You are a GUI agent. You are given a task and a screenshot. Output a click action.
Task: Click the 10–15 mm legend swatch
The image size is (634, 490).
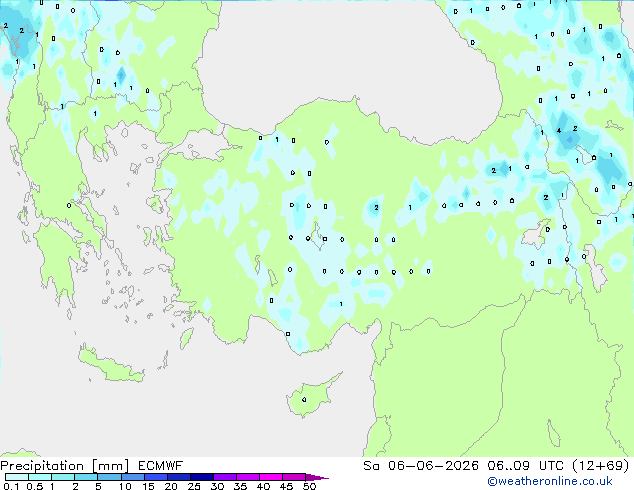point(132,477)
